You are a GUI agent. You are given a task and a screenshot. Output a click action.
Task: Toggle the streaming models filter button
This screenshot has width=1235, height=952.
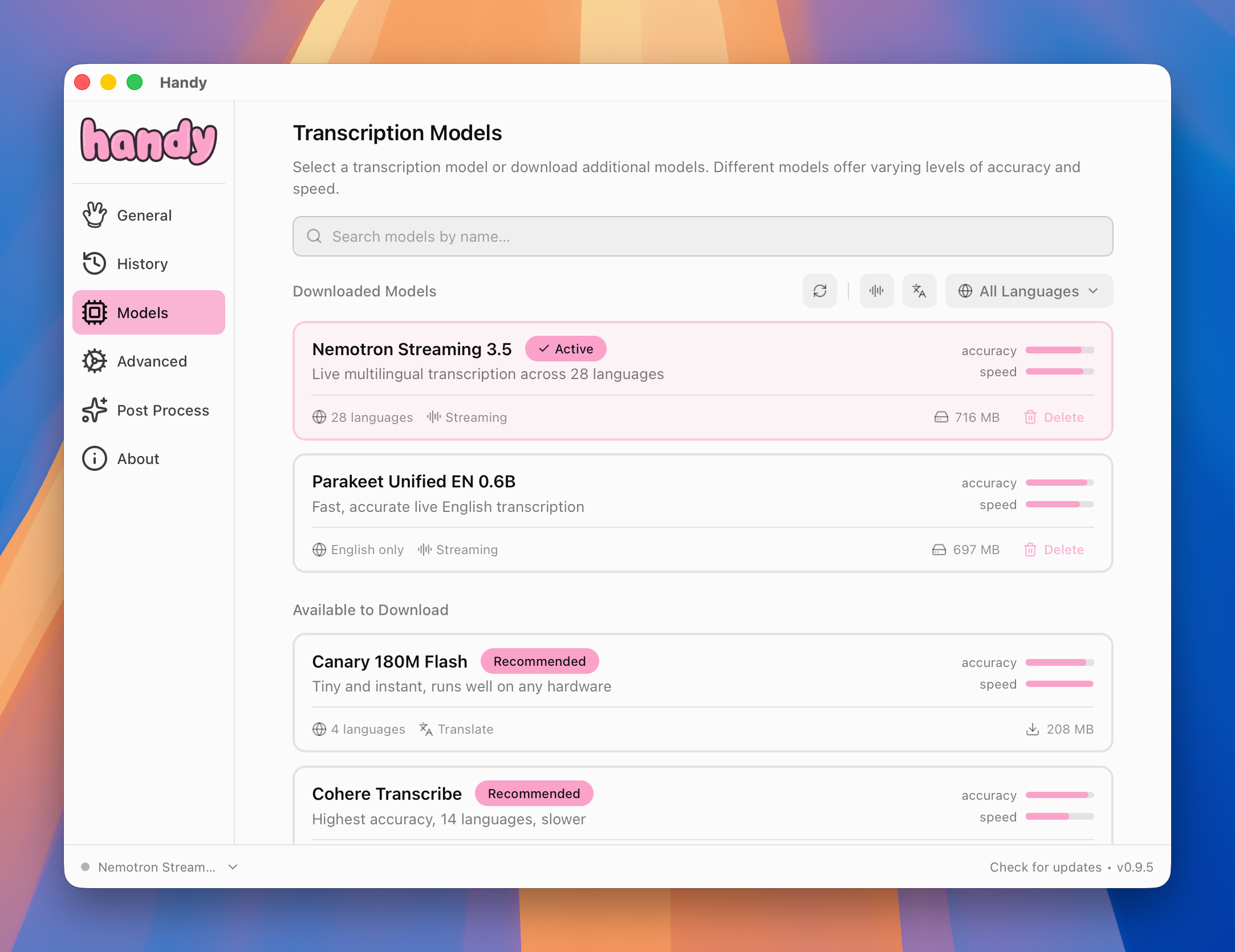tap(877, 291)
